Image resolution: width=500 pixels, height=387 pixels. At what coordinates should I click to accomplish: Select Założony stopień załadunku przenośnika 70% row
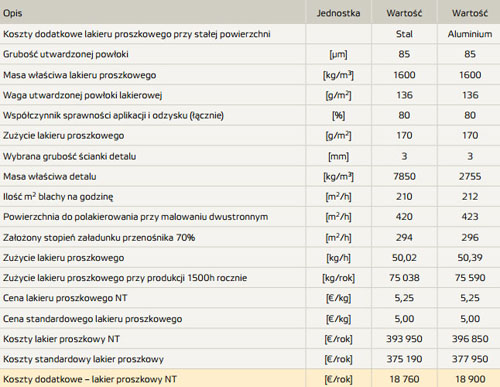pos(250,237)
